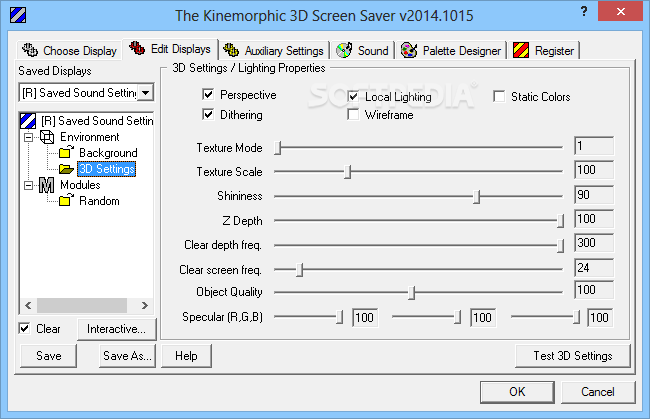The width and height of the screenshot is (650, 419).
Task: Click the Test 3D Settings button
Action: 572,356
